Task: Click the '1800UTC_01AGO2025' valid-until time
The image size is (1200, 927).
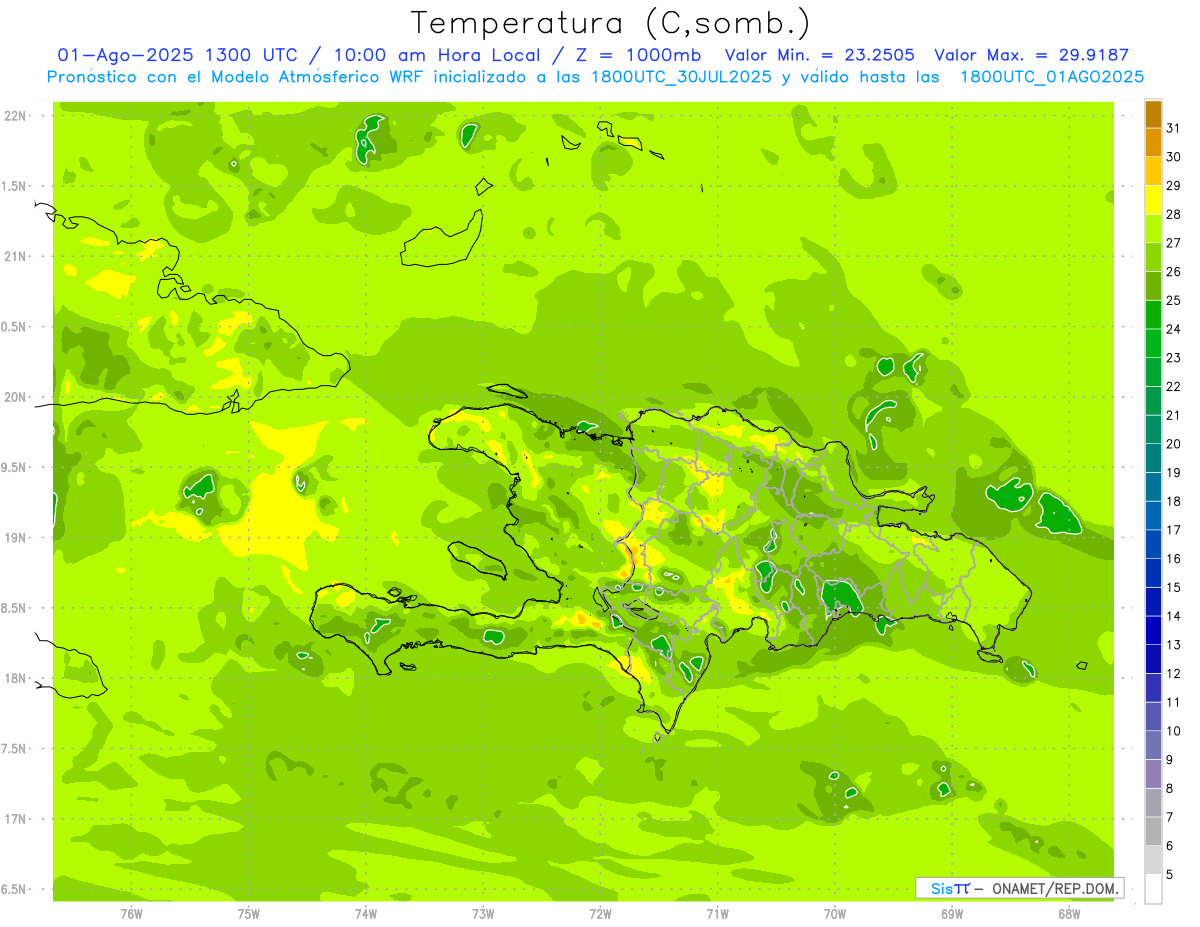Action: point(1052,76)
